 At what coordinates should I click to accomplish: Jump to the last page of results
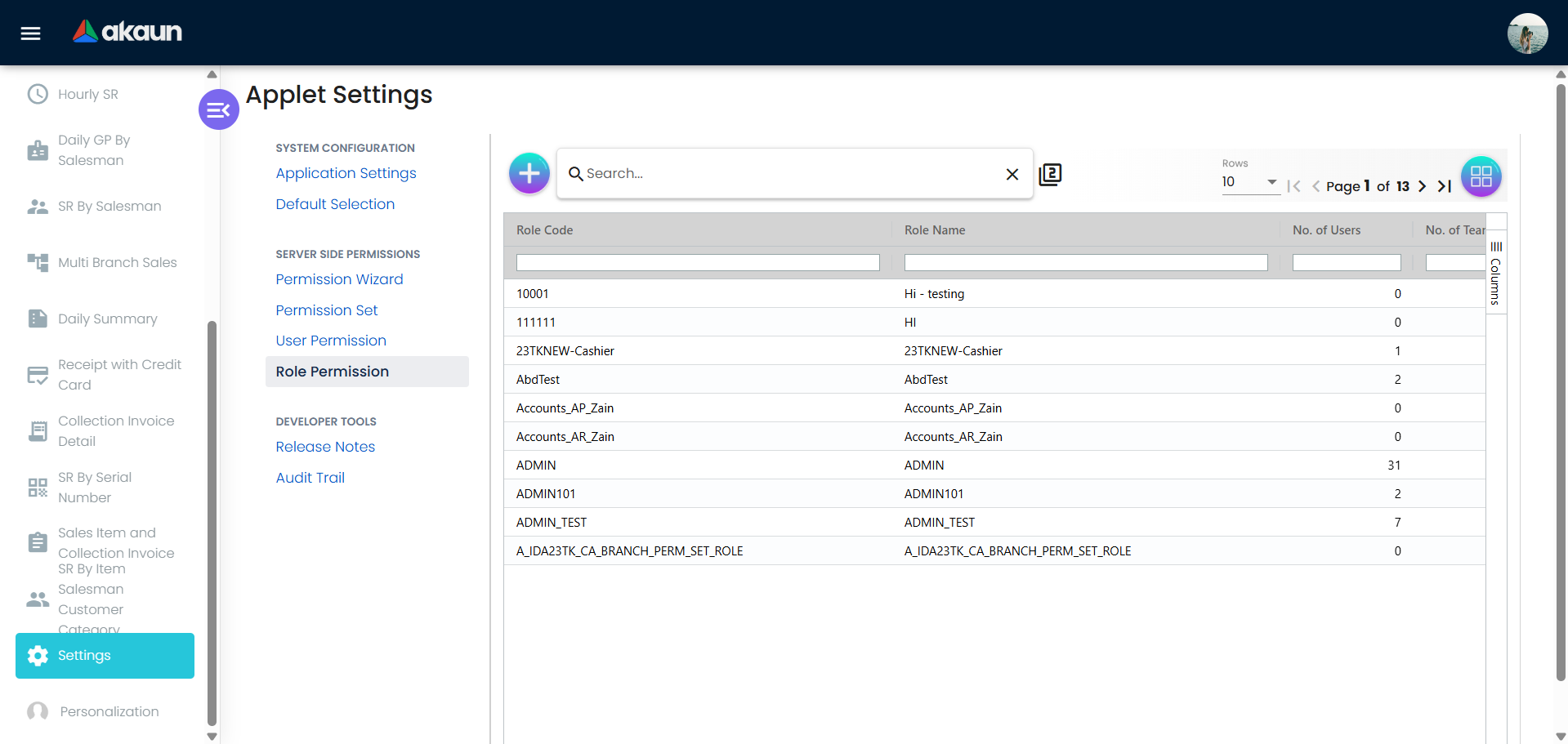pos(1445,186)
